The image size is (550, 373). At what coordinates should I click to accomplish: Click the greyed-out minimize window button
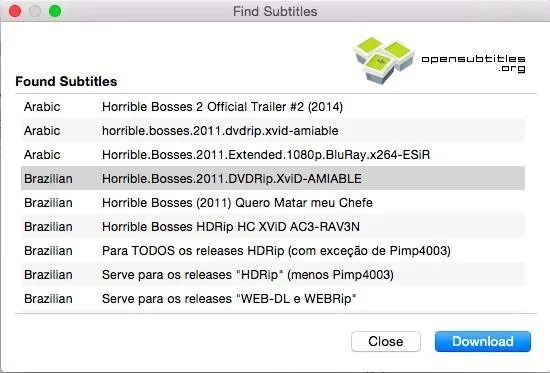click(35, 11)
